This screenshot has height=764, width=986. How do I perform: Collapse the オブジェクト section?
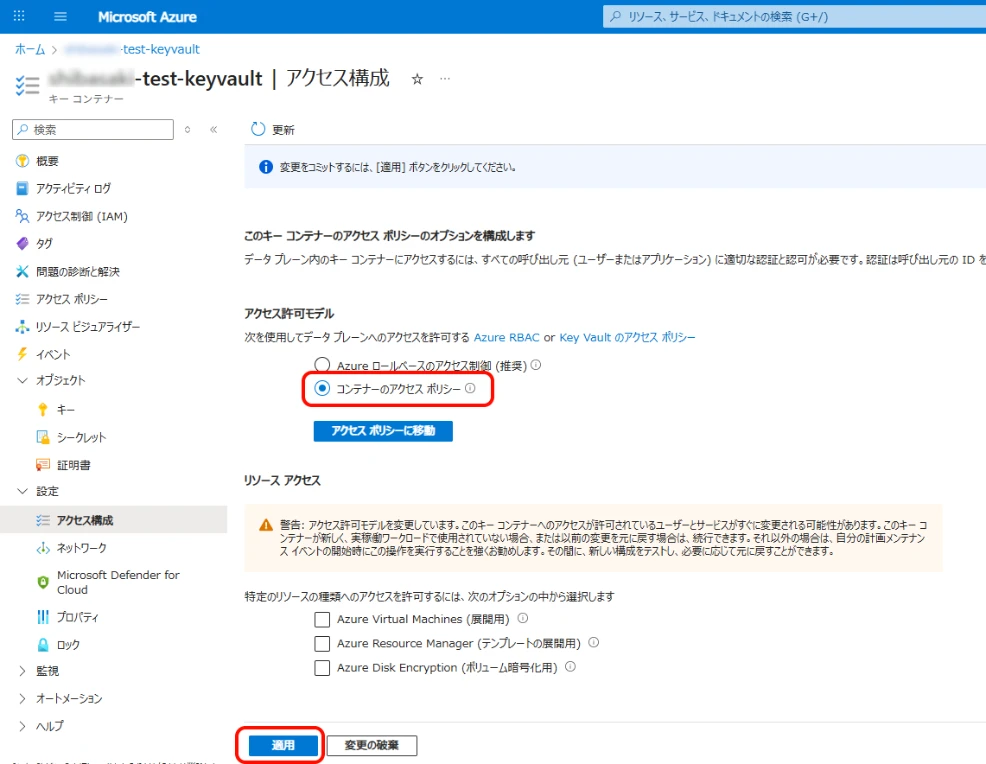[x=23, y=380]
